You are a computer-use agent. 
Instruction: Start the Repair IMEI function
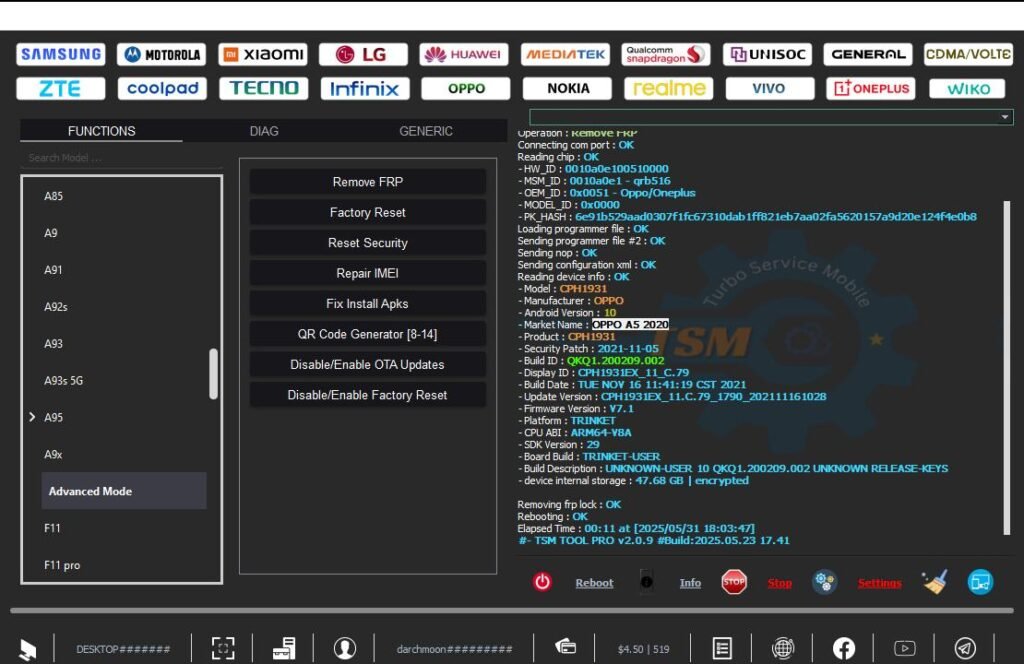(x=368, y=273)
